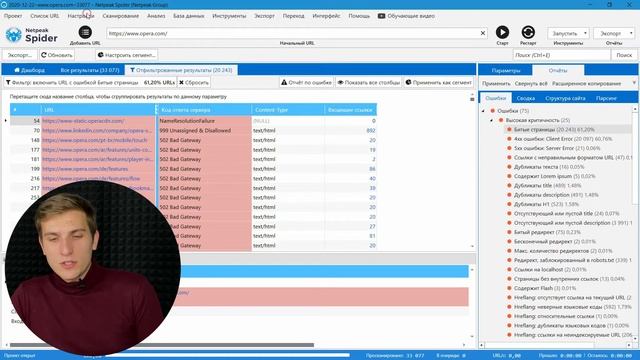Screen dimensions: 640x360
Task: Open the Переход menu
Action: click(293, 16)
